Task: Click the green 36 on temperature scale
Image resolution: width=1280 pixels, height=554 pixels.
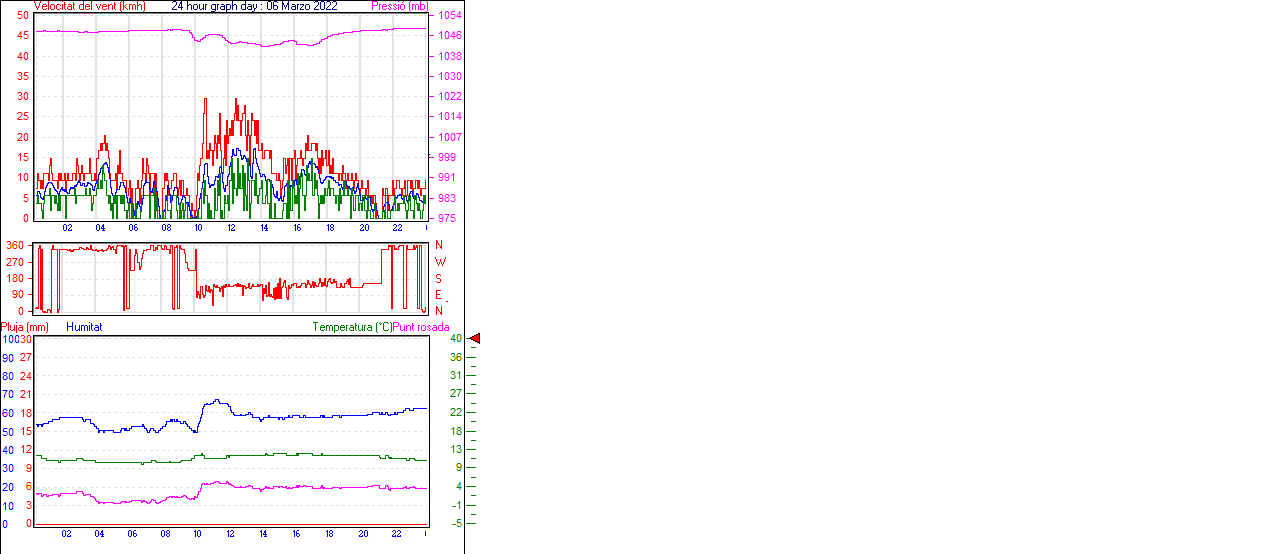Action: tap(455, 357)
